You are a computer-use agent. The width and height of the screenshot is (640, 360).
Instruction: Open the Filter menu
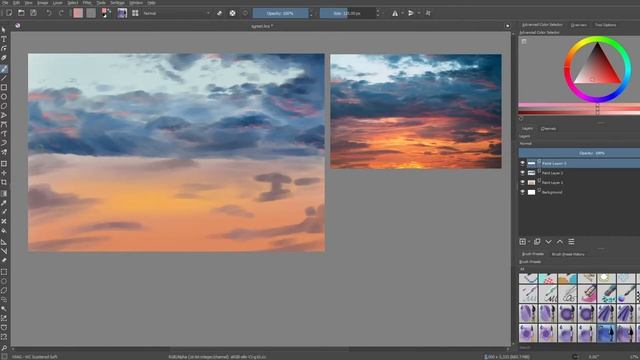point(87,2)
